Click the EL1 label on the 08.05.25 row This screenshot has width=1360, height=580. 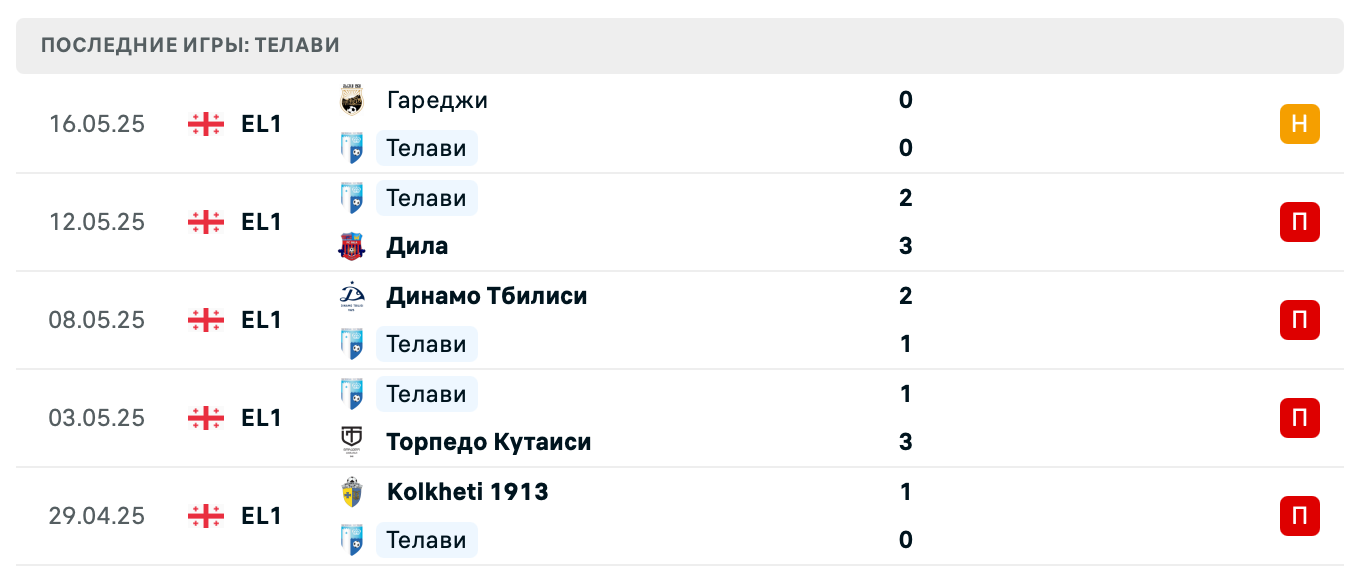click(x=259, y=320)
